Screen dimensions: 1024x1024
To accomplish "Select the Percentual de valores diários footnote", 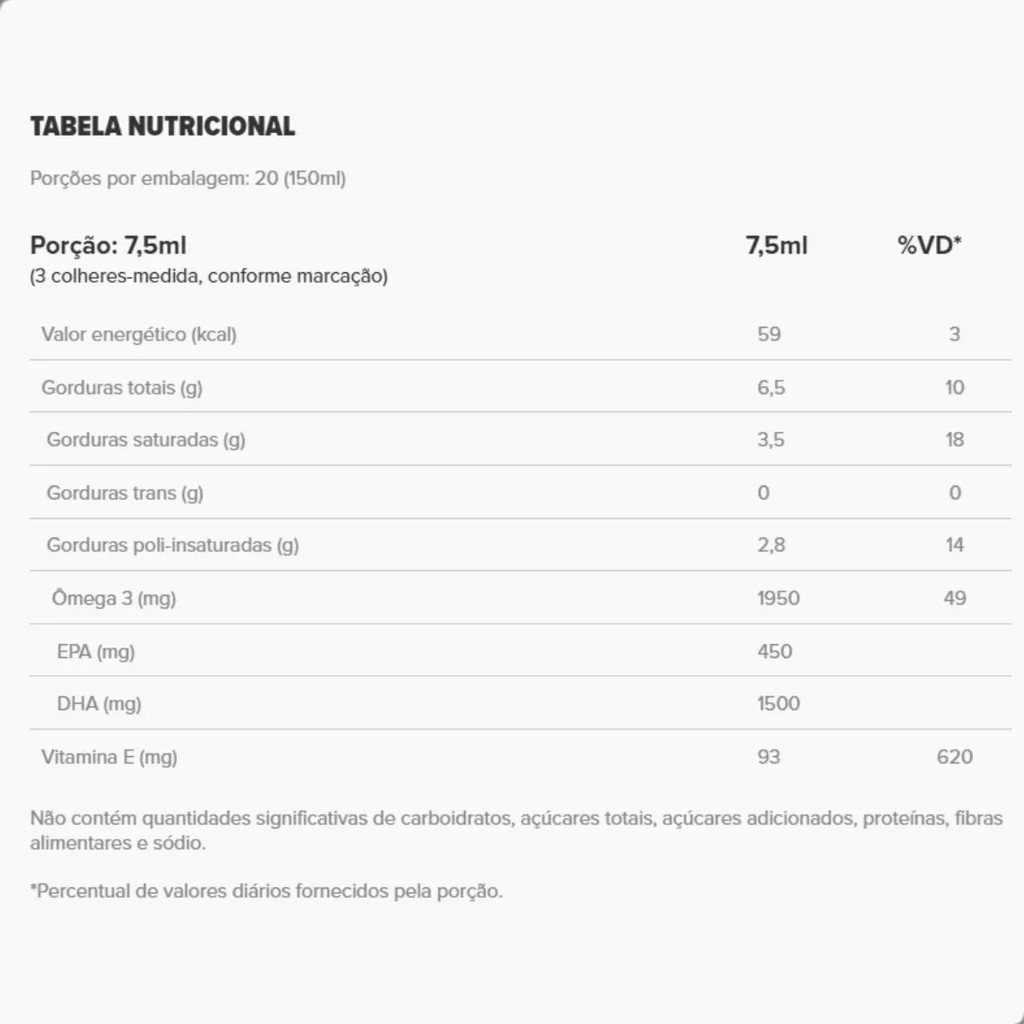I will [x=267, y=890].
